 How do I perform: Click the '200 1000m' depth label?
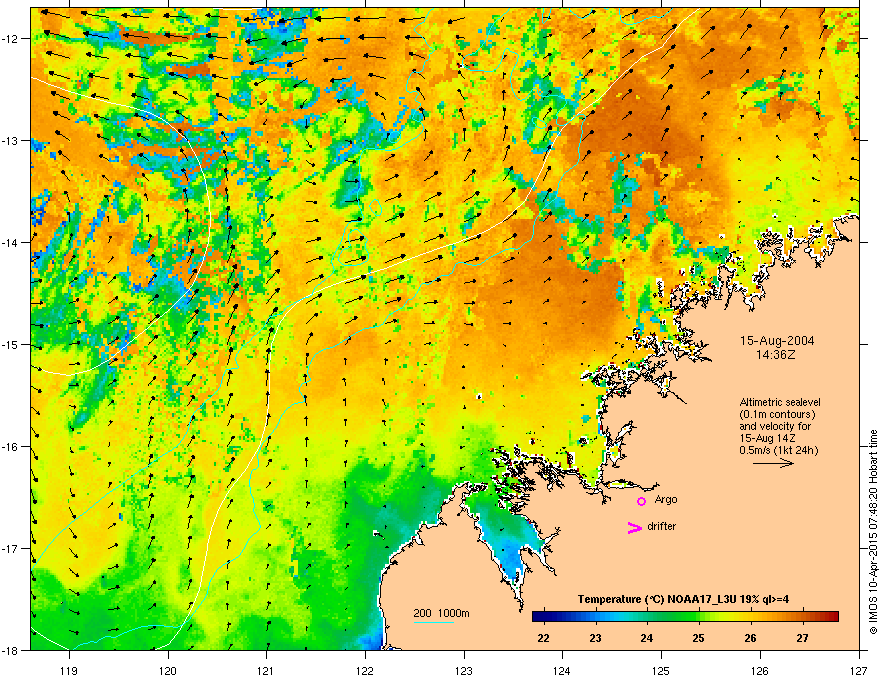(x=441, y=613)
